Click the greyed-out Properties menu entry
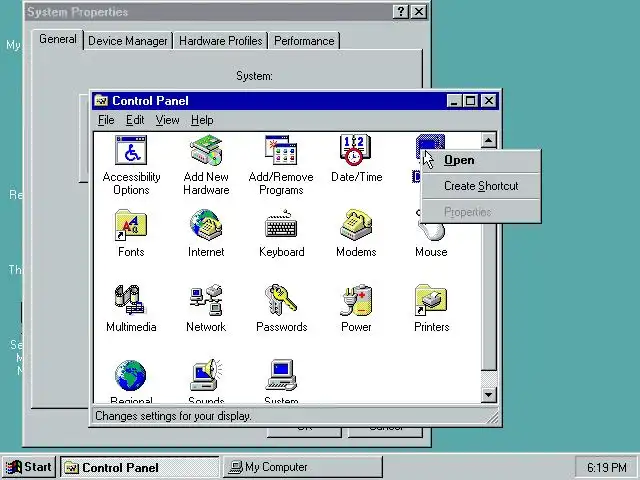This screenshot has width=640, height=480. [482, 212]
